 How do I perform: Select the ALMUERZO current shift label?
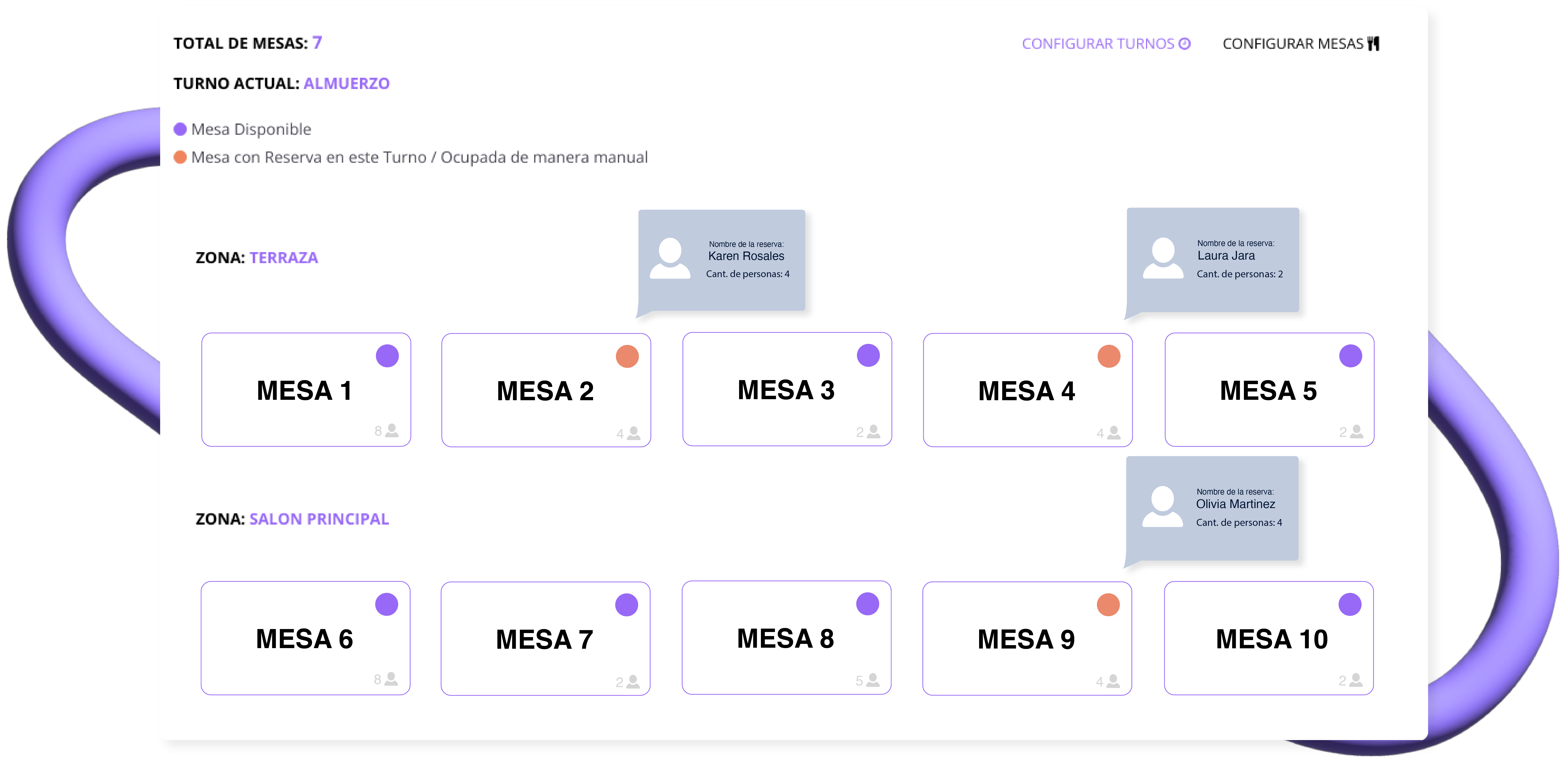[346, 83]
